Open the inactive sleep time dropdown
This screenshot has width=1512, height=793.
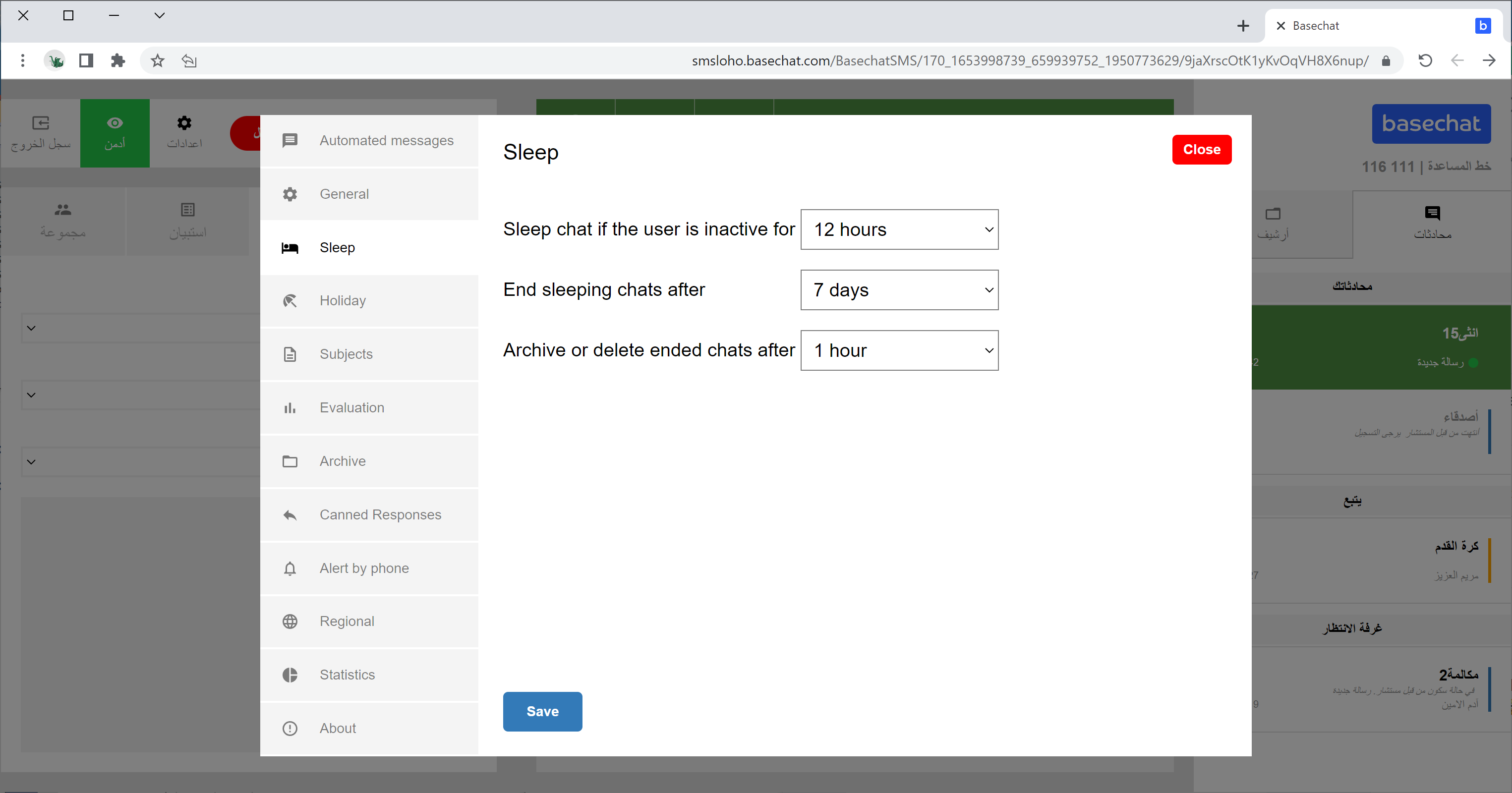point(899,229)
